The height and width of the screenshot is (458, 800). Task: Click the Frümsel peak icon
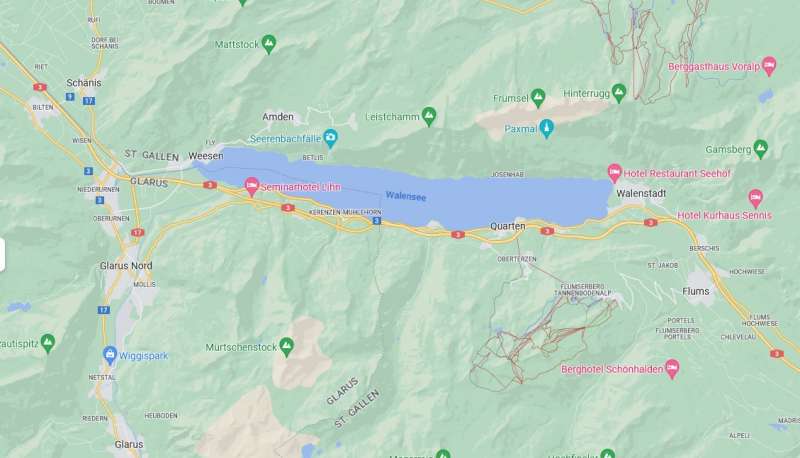(538, 98)
